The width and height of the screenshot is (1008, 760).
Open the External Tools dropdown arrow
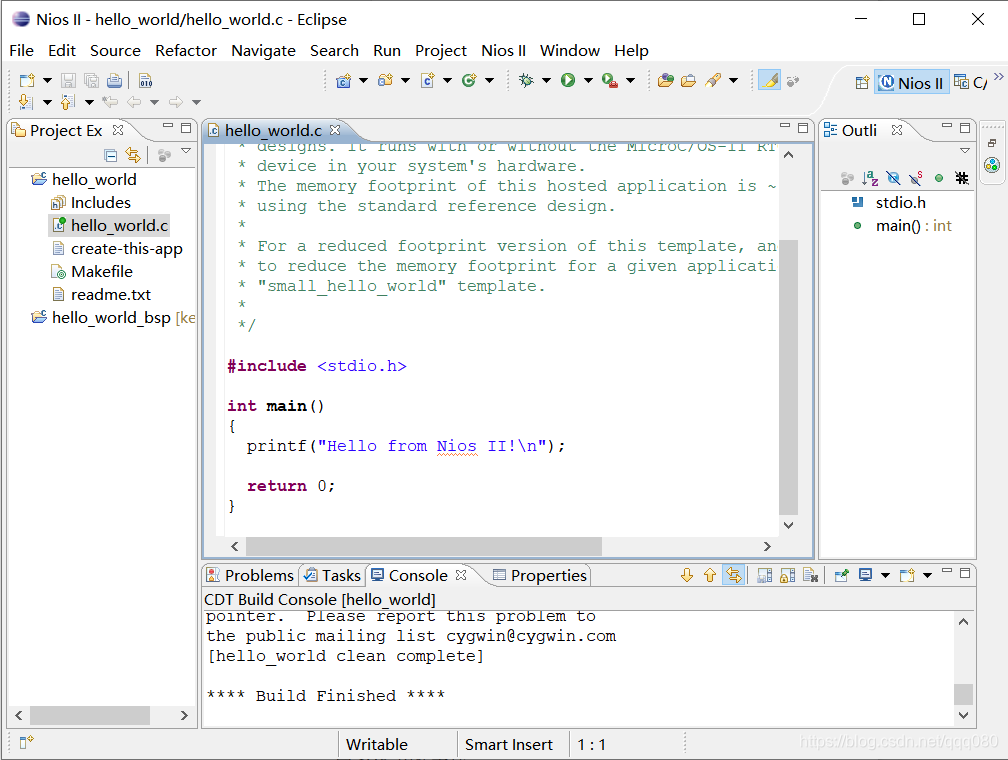click(x=631, y=81)
